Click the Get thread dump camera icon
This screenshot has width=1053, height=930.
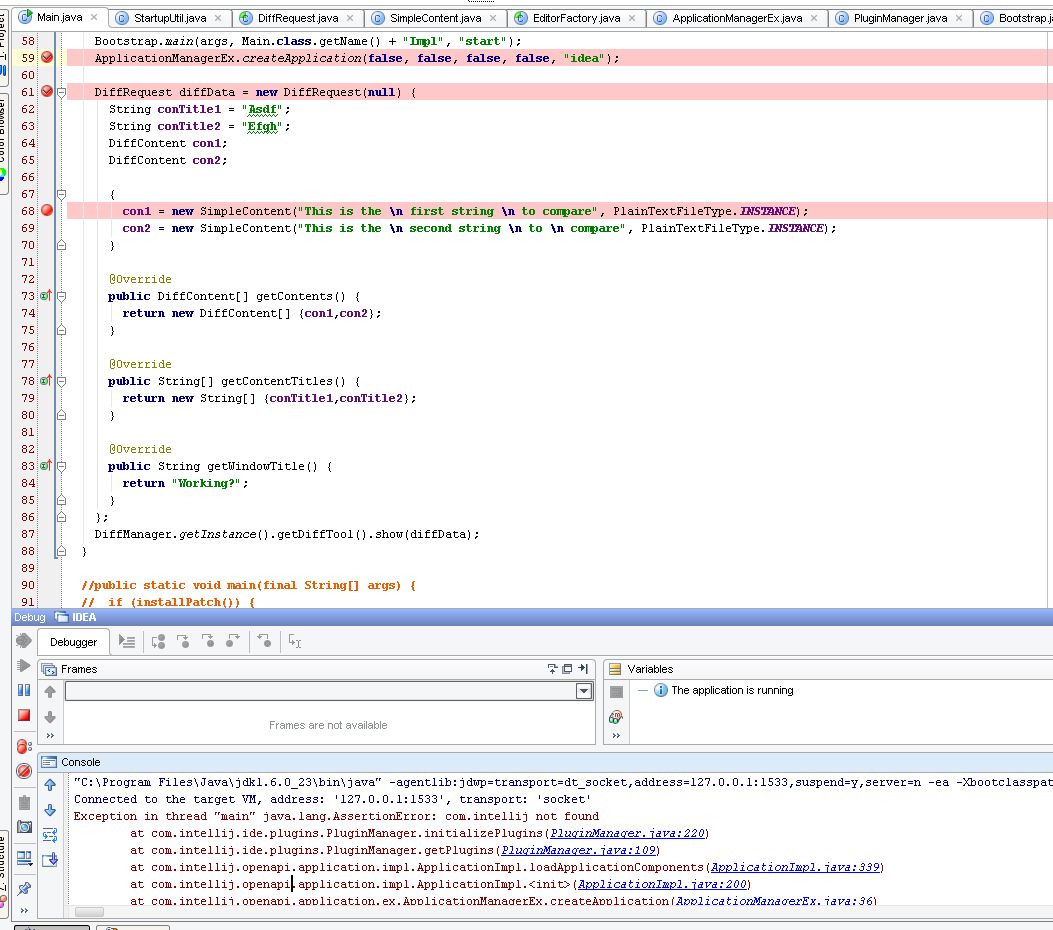[24, 827]
